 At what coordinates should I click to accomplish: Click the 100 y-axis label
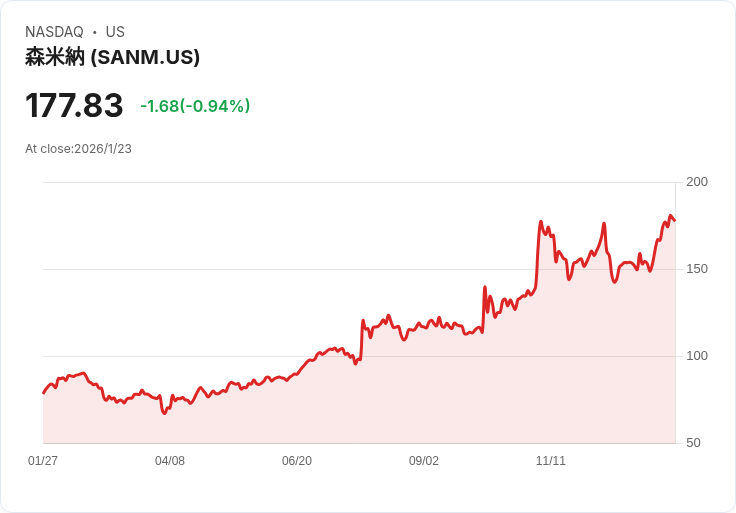click(697, 356)
